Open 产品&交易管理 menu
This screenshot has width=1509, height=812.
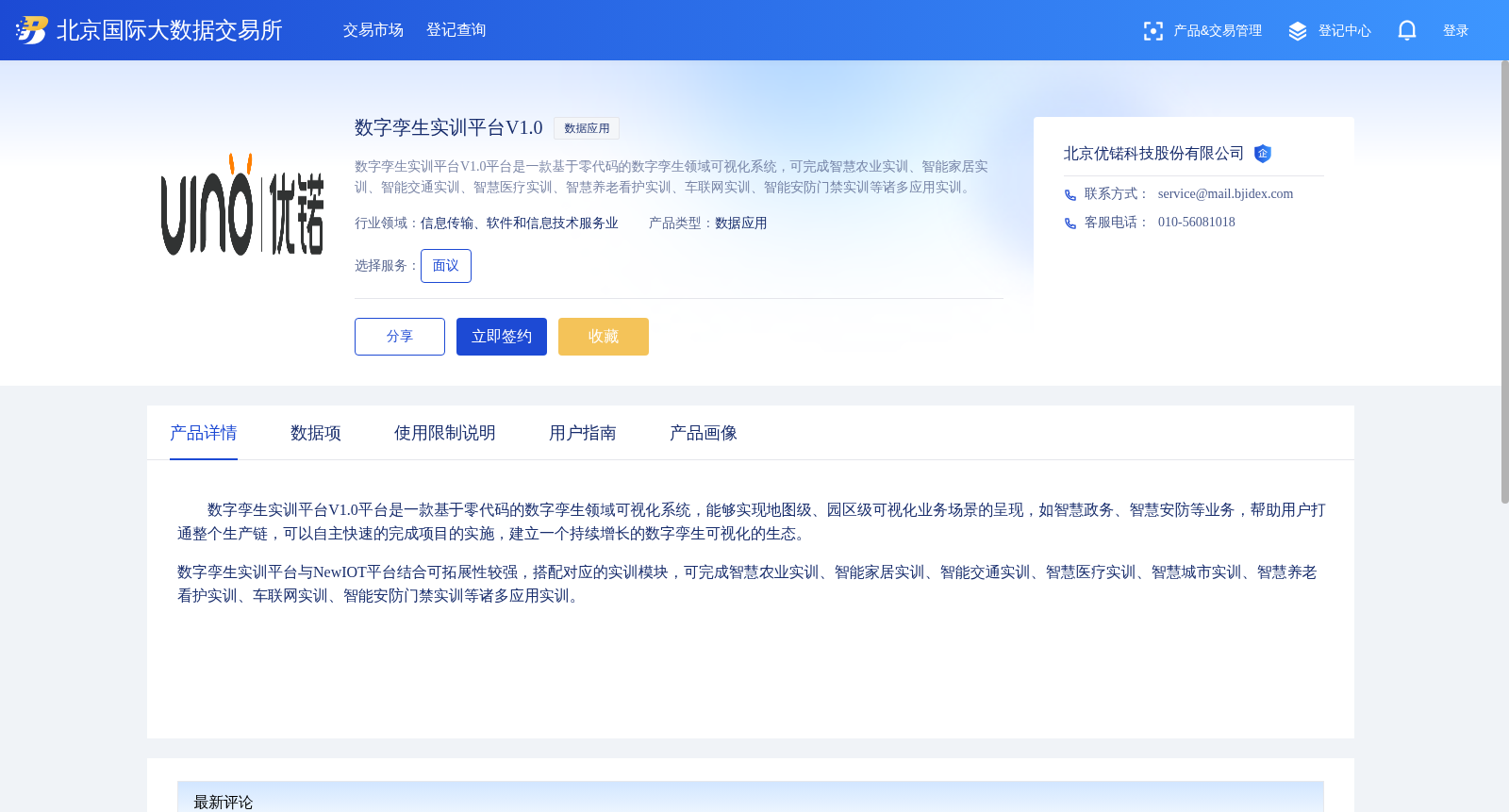pyautogui.click(x=1218, y=31)
